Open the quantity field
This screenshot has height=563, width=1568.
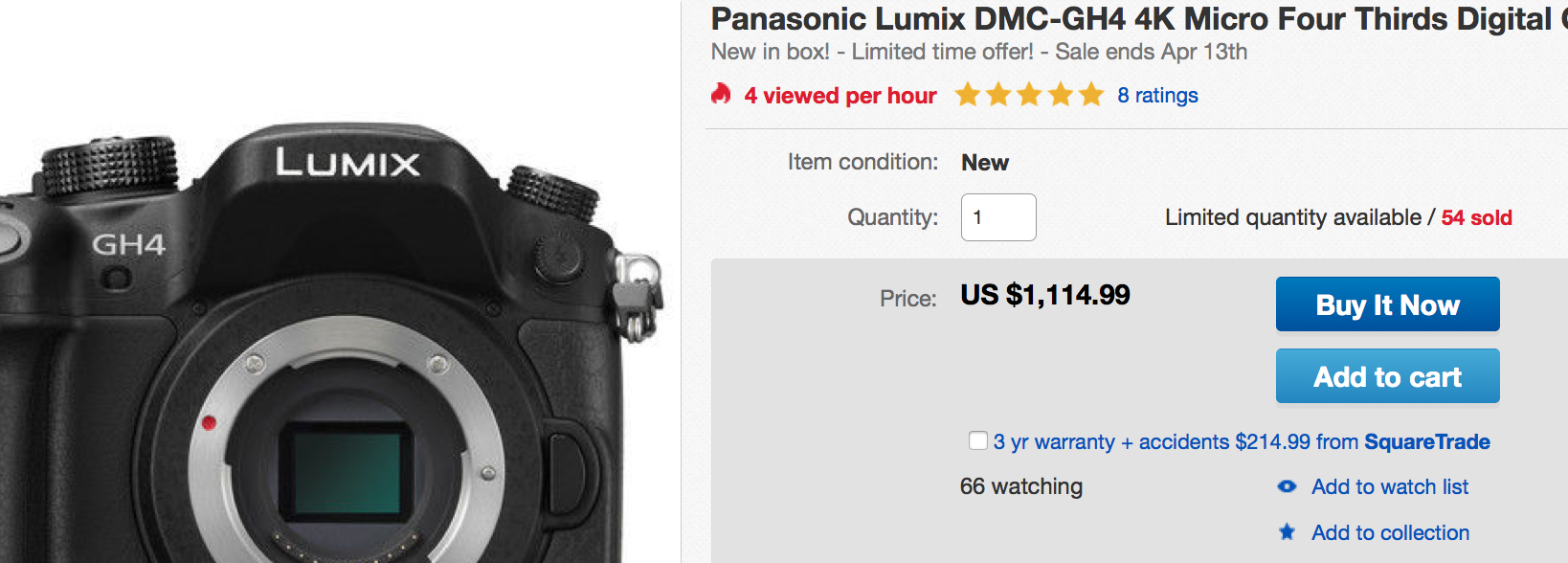(x=998, y=217)
